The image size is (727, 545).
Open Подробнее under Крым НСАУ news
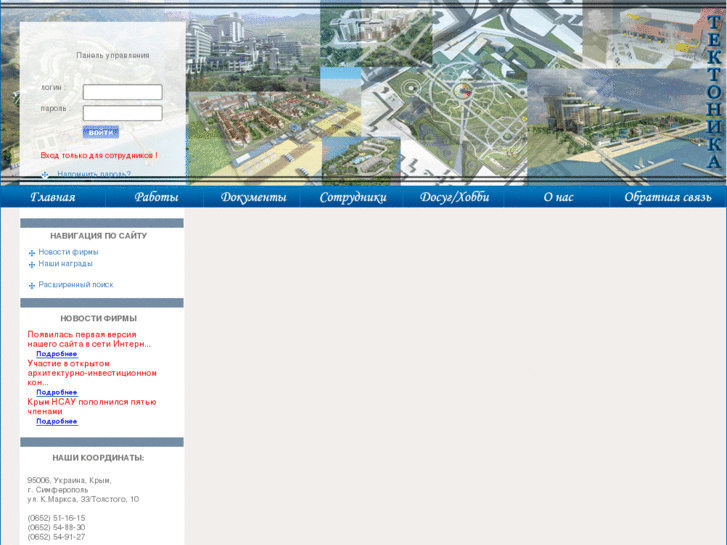pos(57,421)
